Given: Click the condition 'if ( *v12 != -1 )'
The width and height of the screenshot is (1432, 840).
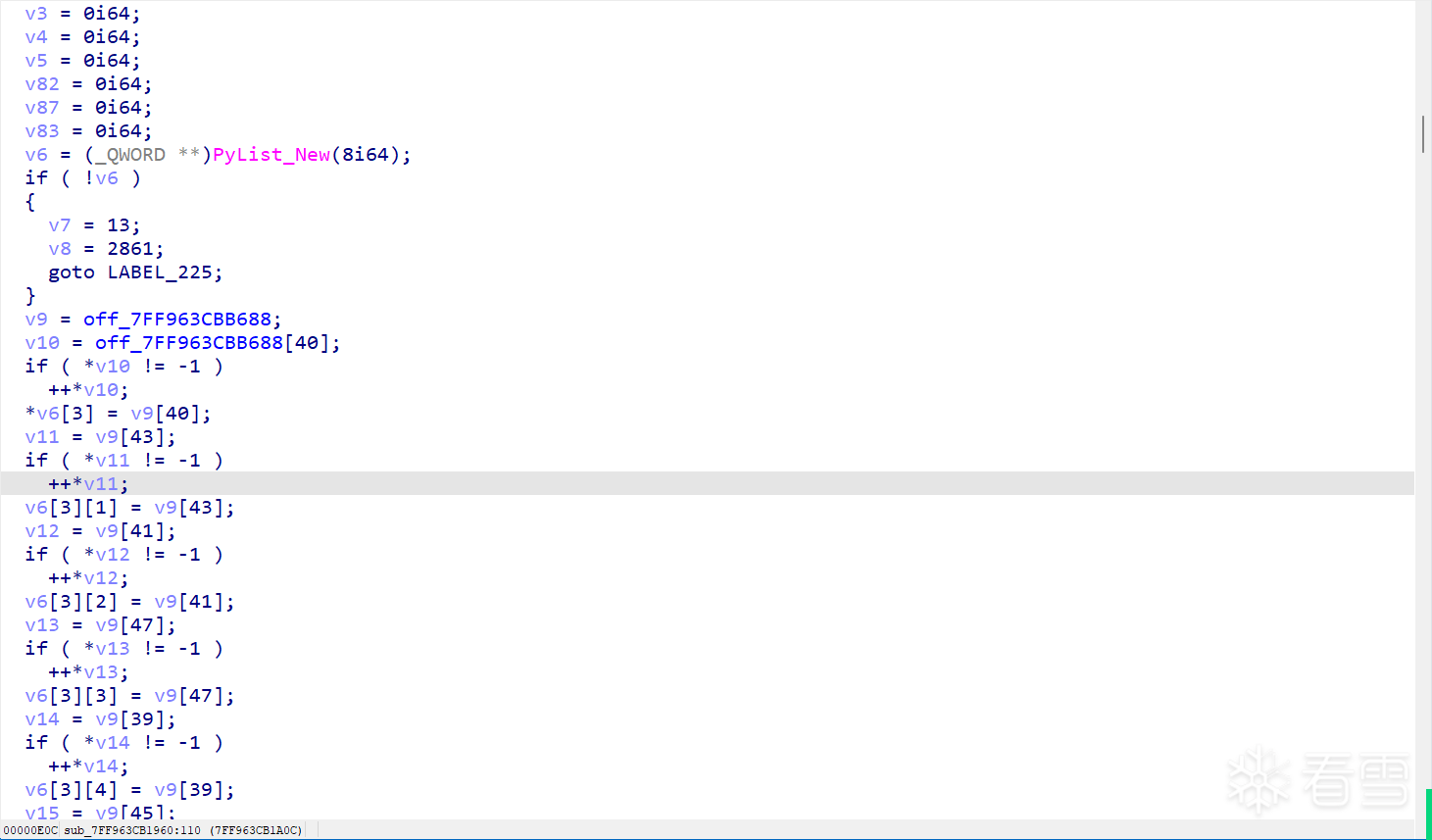Looking at the screenshot, I should 123,555.
